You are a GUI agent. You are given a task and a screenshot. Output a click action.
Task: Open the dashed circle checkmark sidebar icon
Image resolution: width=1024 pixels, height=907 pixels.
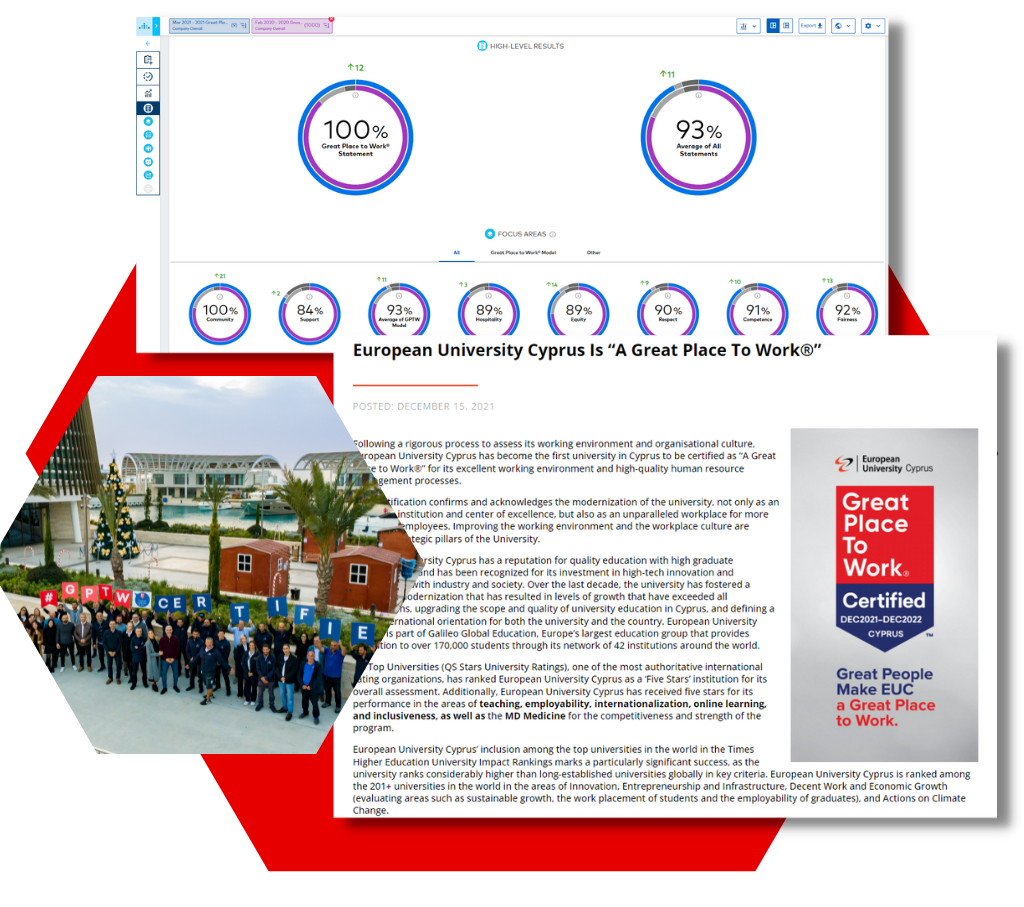point(148,76)
